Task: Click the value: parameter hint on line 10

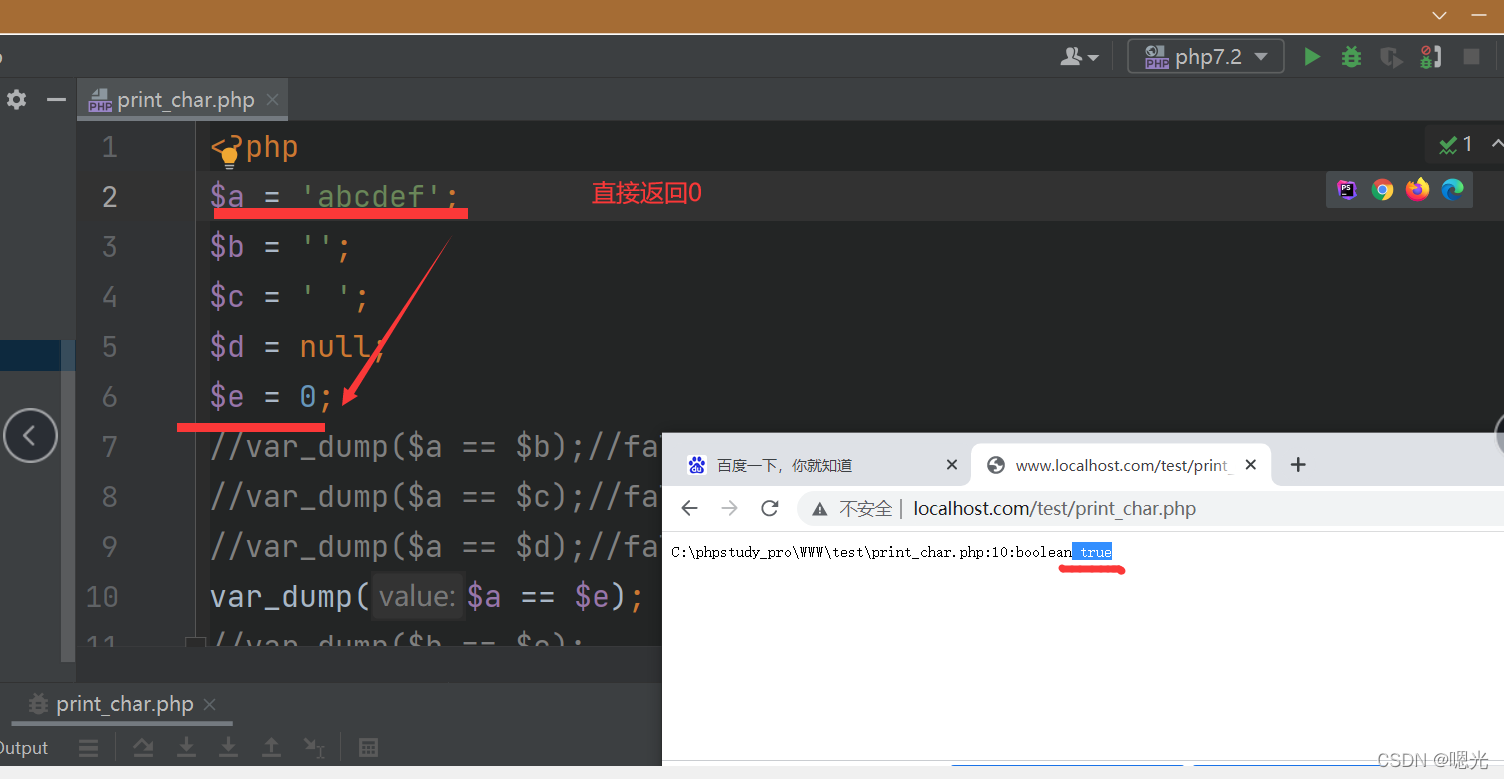Action: tap(418, 597)
